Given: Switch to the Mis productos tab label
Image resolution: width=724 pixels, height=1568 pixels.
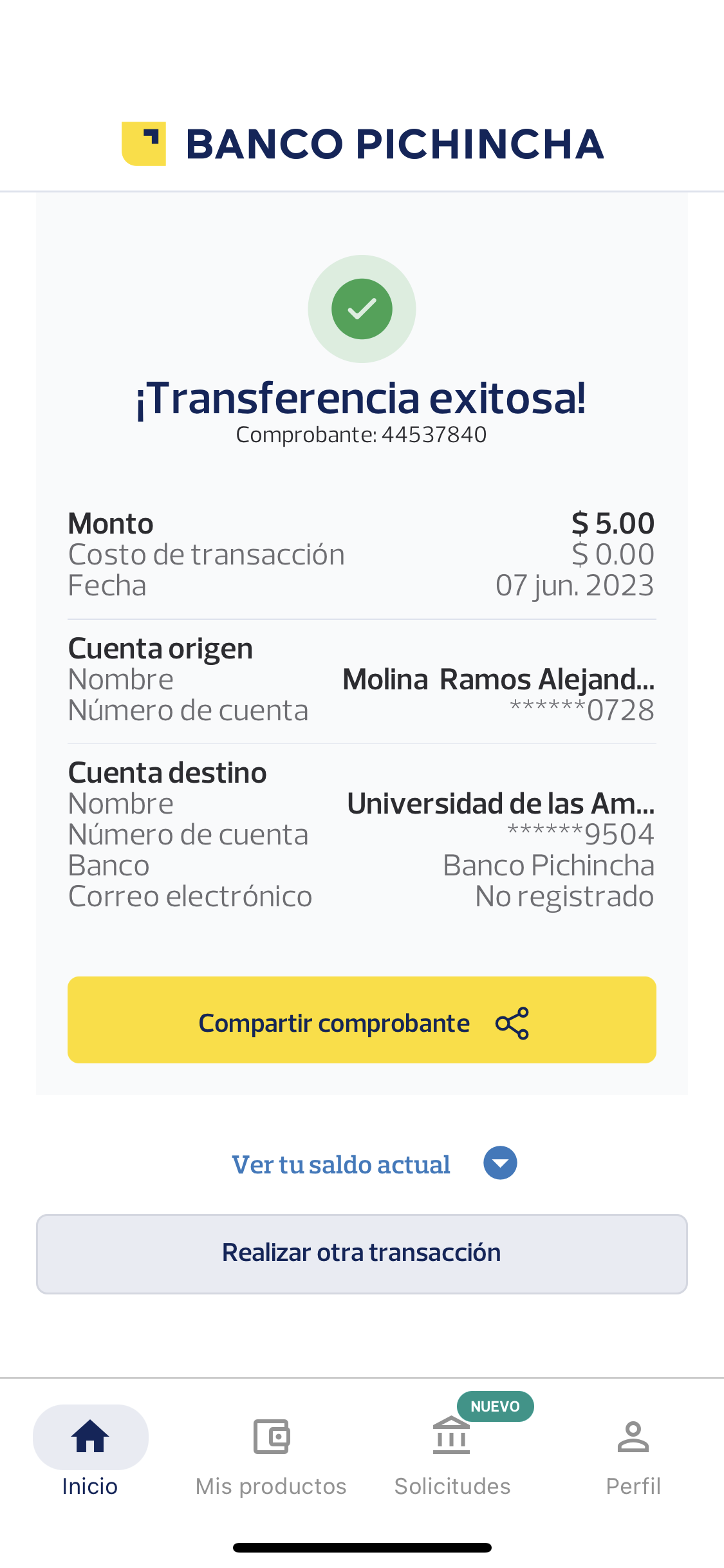Looking at the screenshot, I should (271, 1486).
